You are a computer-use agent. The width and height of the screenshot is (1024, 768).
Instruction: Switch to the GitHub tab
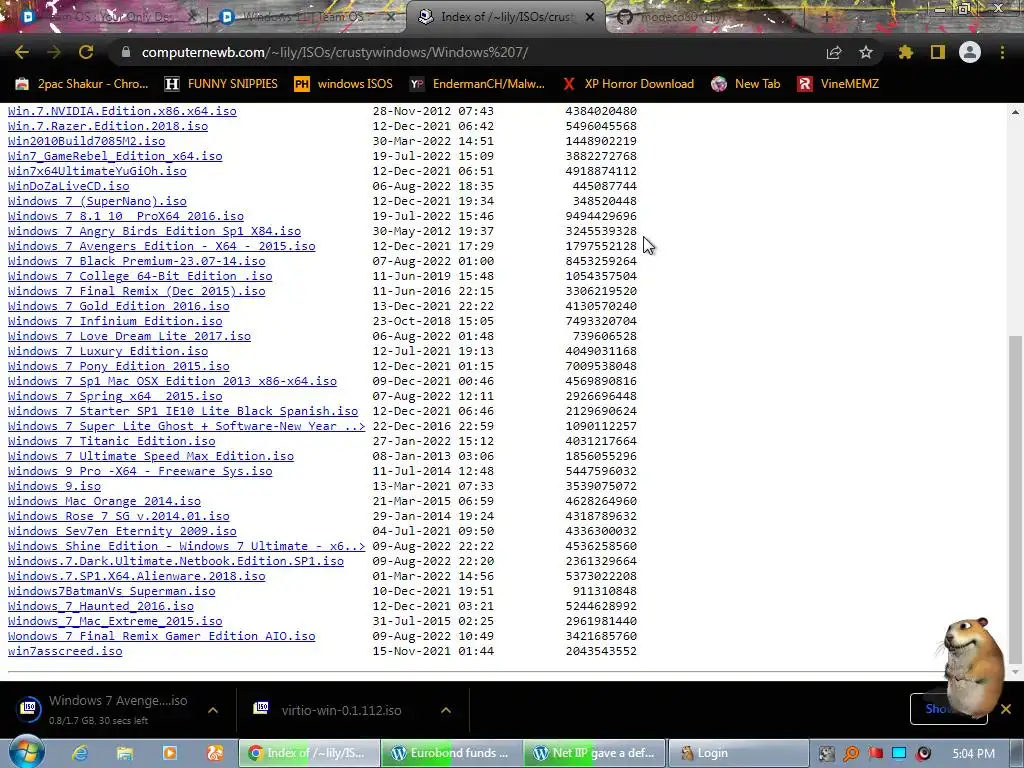click(699, 17)
